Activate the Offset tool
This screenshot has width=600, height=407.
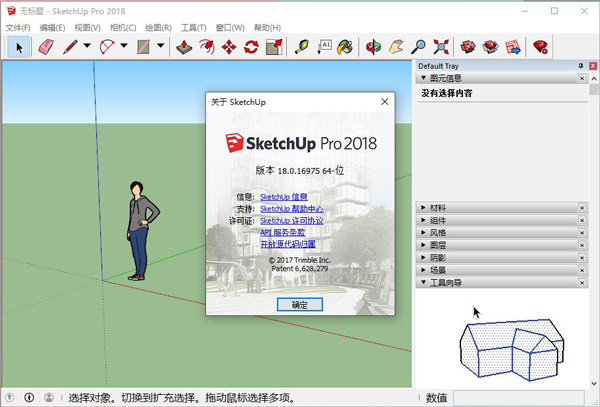tap(207, 47)
